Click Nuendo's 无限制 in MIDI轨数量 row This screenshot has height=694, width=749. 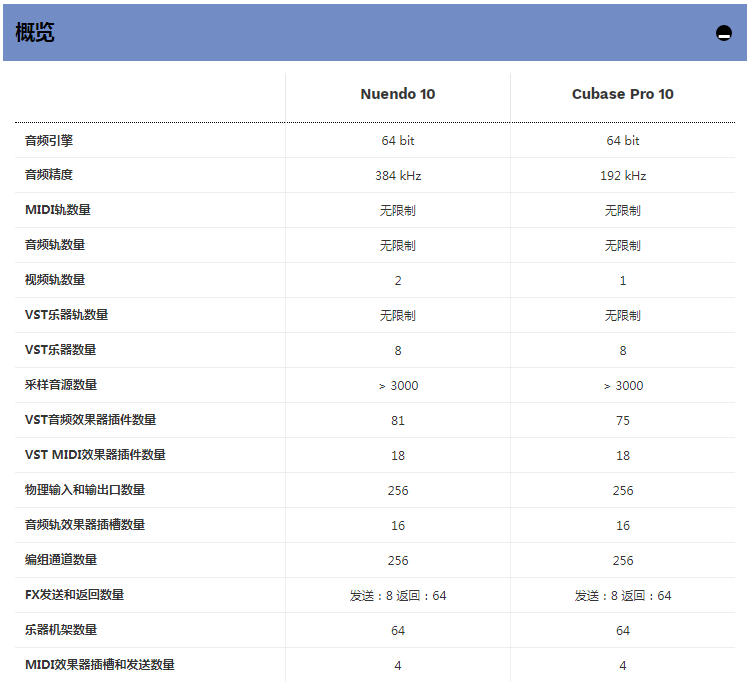398,211
